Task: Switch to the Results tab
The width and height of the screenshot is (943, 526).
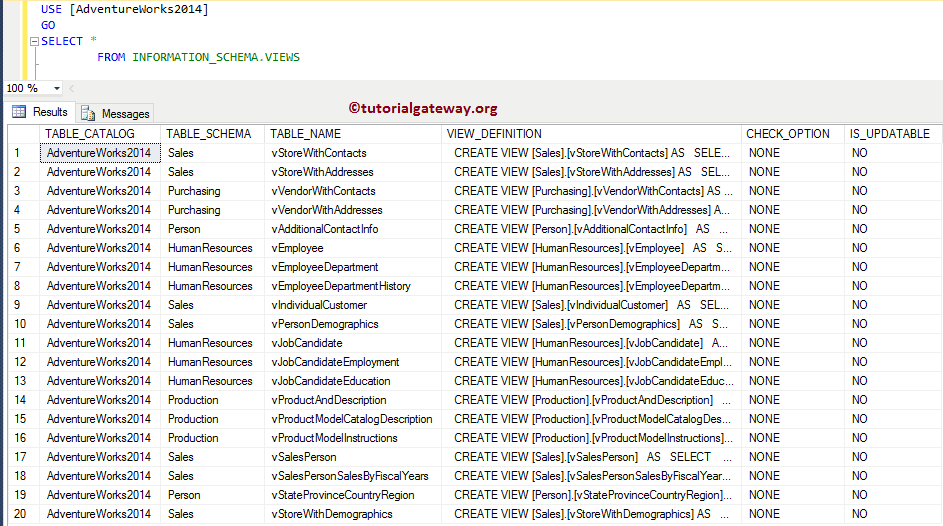Action: pos(40,112)
